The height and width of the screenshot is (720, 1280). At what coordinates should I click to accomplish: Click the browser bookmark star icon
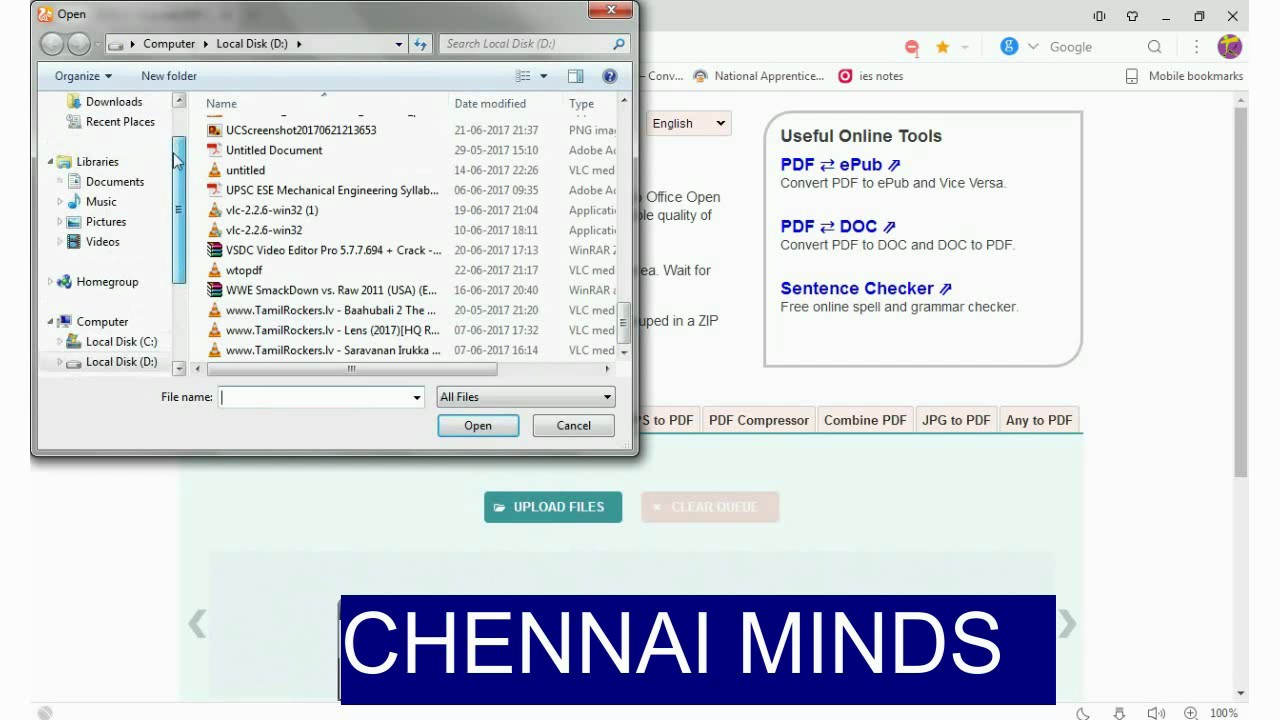(x=942, y=47)
